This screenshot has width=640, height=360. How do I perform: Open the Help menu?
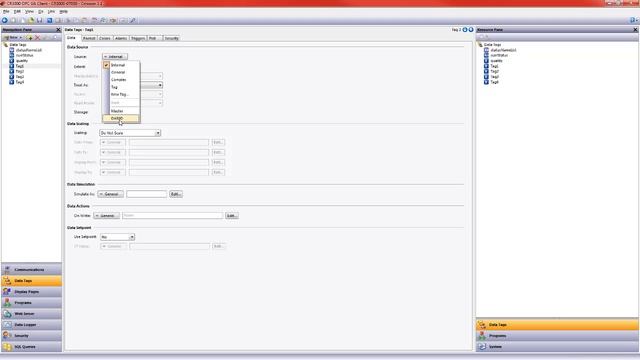tap(63, 11)
